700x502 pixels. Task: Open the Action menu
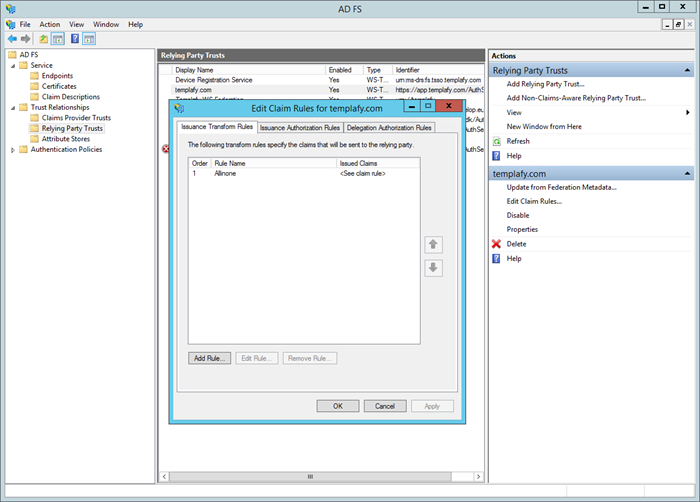[50, 24]
